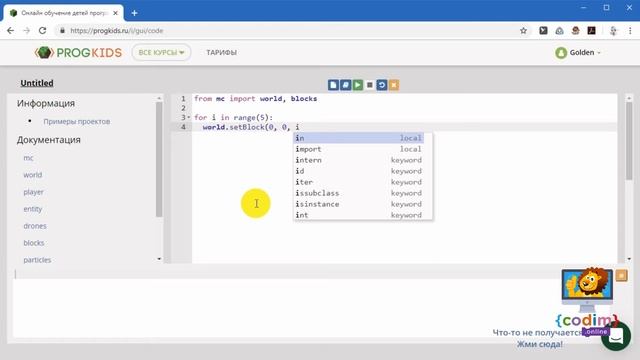Click in the console input field
640x360 pixels.
click(x=286, y=274)
